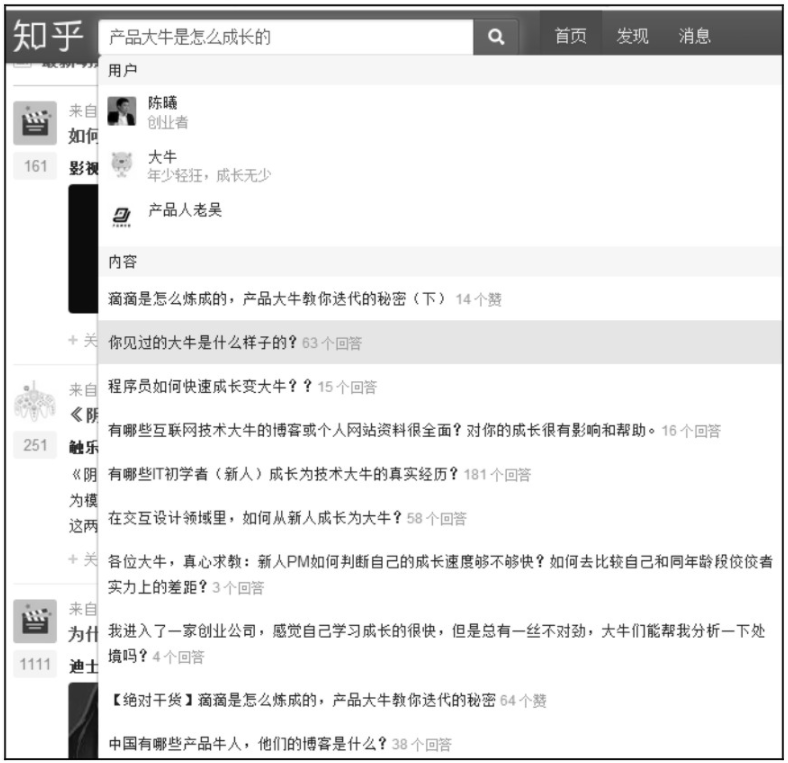The width and height of the screenshot is (788, 763).
Task: Click 181 个回答 count text
Action: tap(497, 474)
